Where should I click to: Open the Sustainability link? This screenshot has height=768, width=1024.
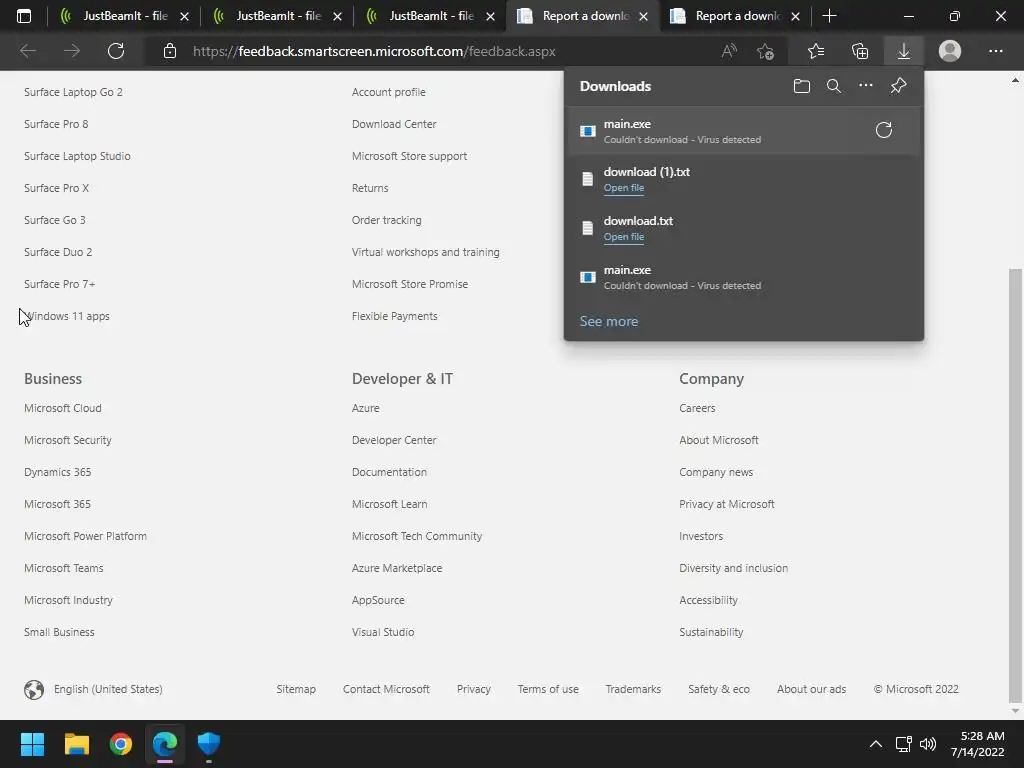711,632
